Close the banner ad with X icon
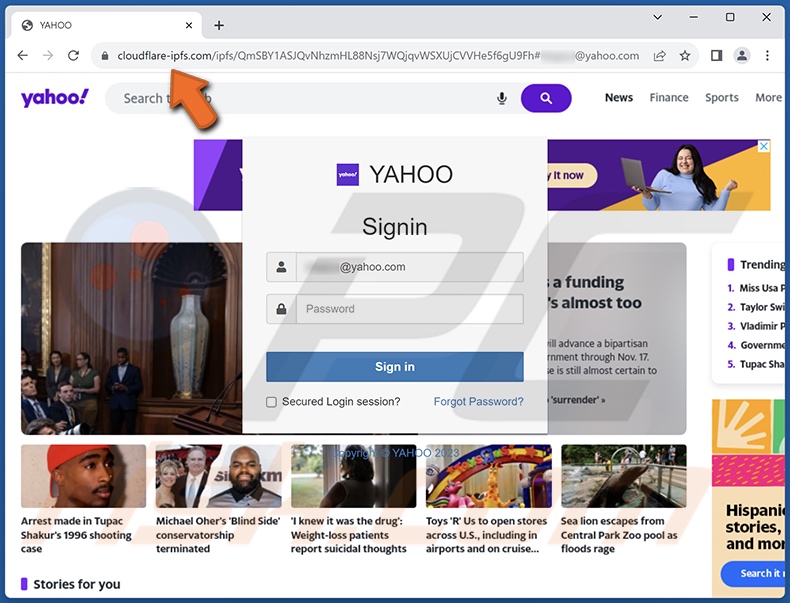790x603 pixels. (x=764, y=146)
